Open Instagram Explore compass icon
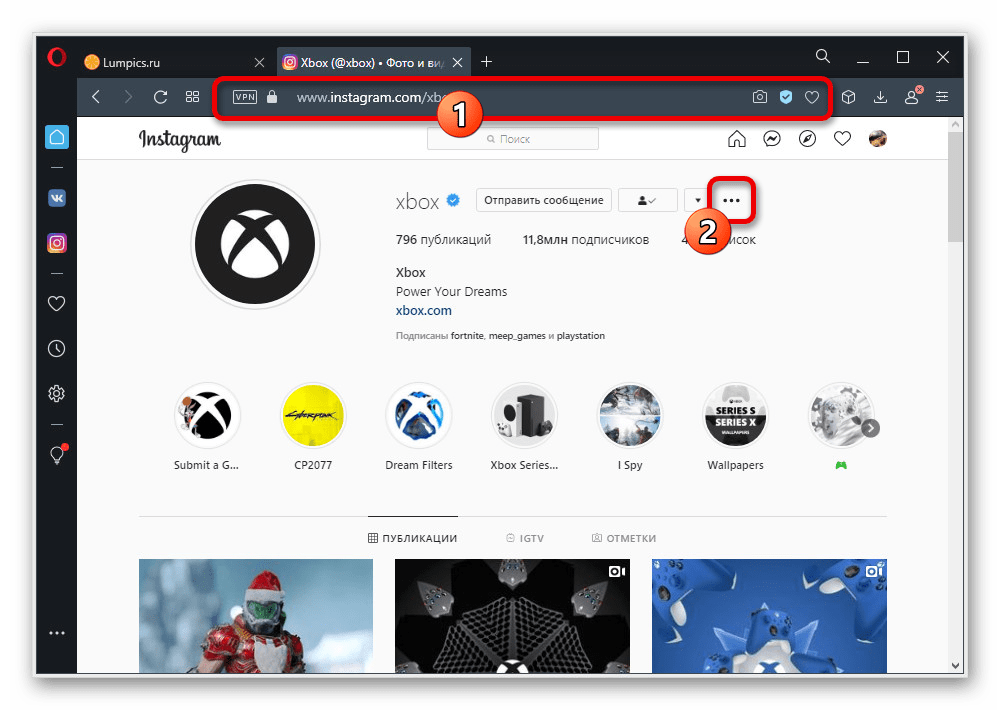 tap(807, 138)
